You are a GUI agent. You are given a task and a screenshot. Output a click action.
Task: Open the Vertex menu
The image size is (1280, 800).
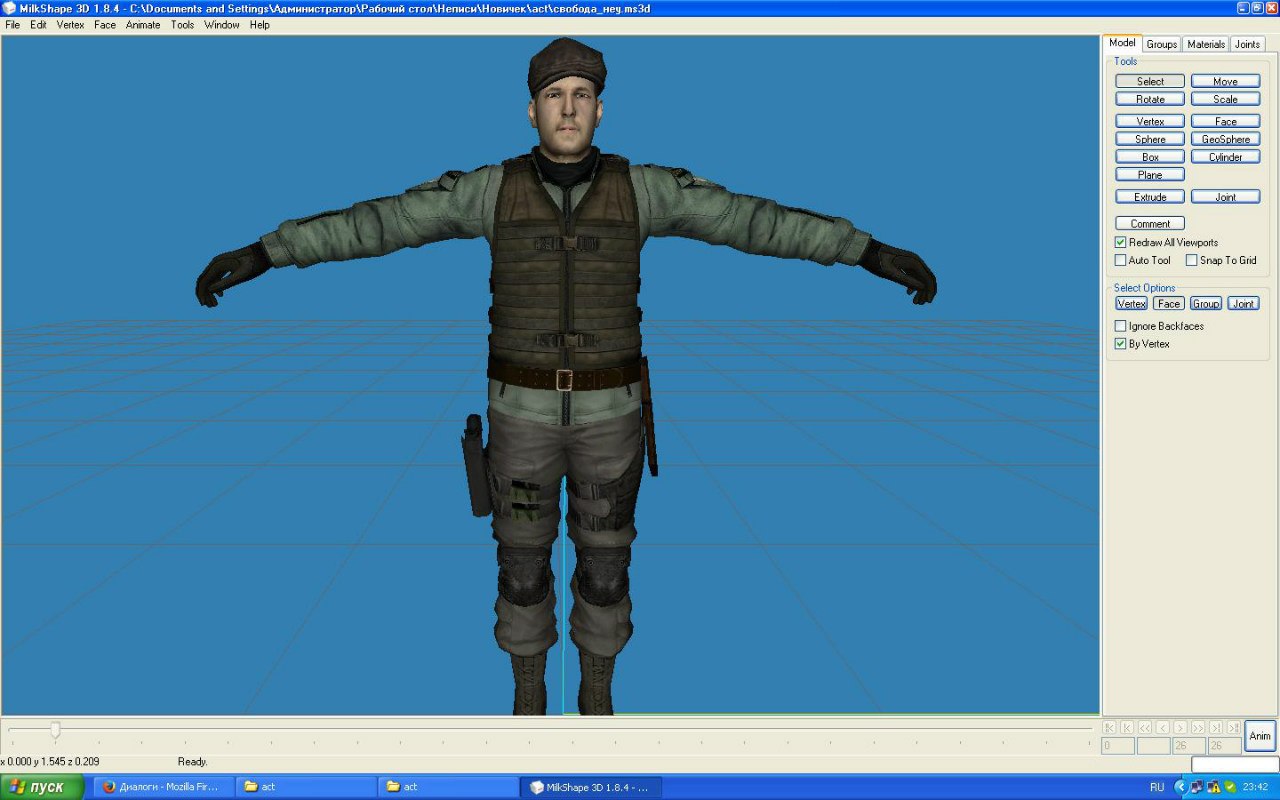coord(70,25)
